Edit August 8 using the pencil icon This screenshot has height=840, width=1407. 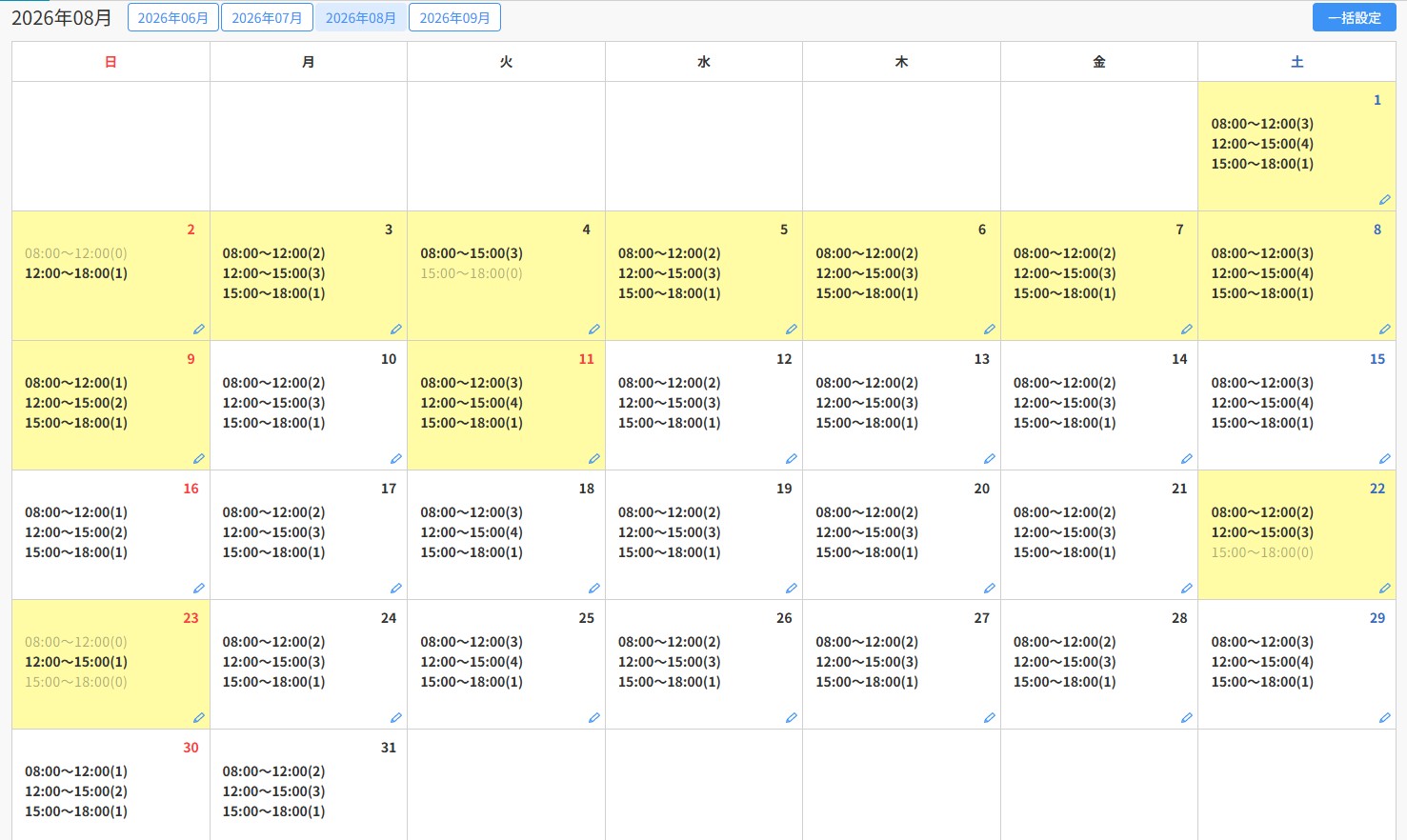point(1384,330)
